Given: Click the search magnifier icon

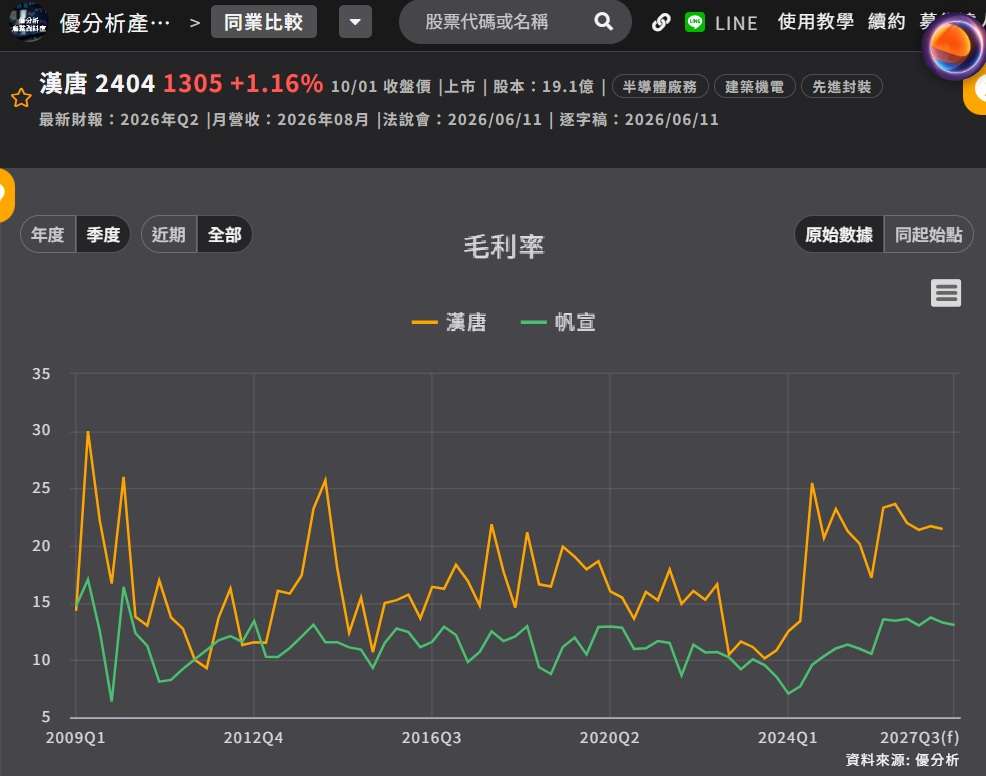Looking at the screenshot, I should pyautogui.click(x=603, y=22).
